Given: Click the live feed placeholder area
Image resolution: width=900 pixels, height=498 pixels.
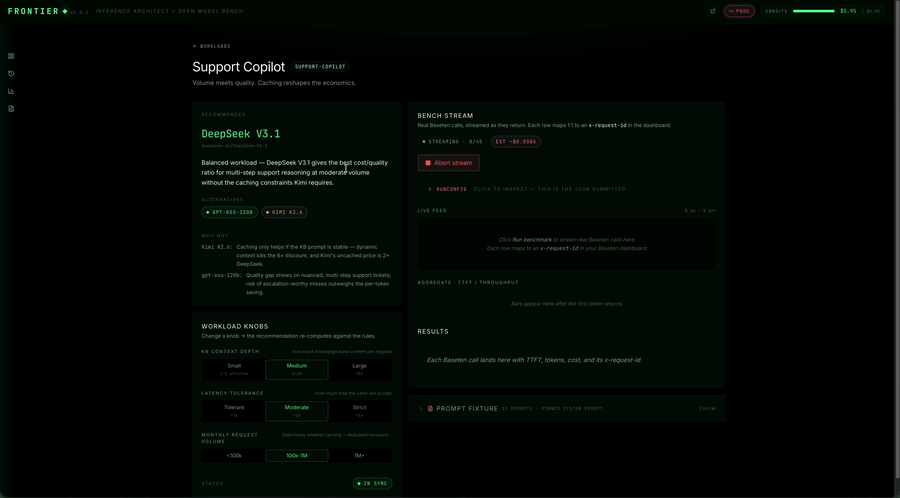Looking at the screenshot, I should coord(567,244).
